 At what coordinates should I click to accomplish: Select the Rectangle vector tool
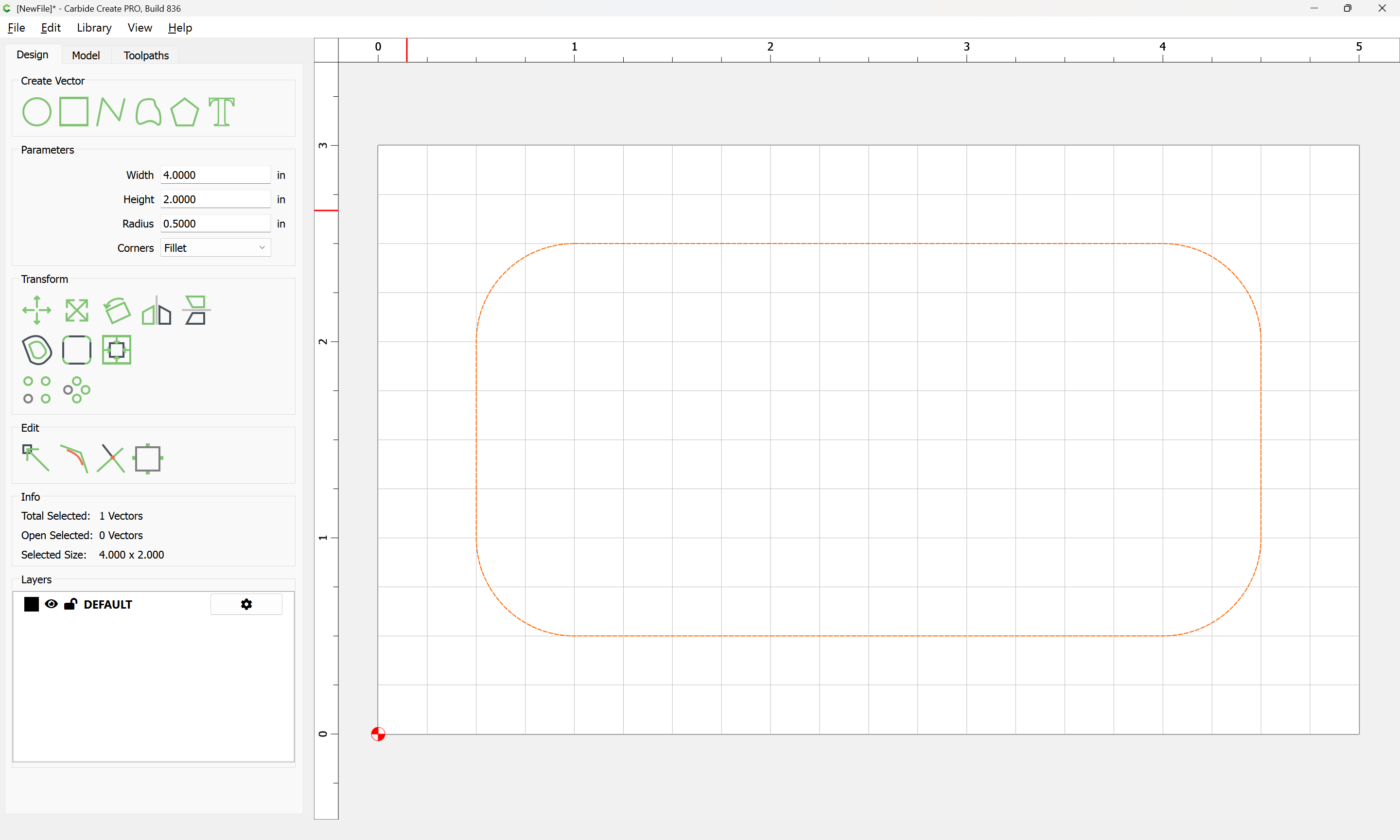pyautogui.click(x=74, y=111)
